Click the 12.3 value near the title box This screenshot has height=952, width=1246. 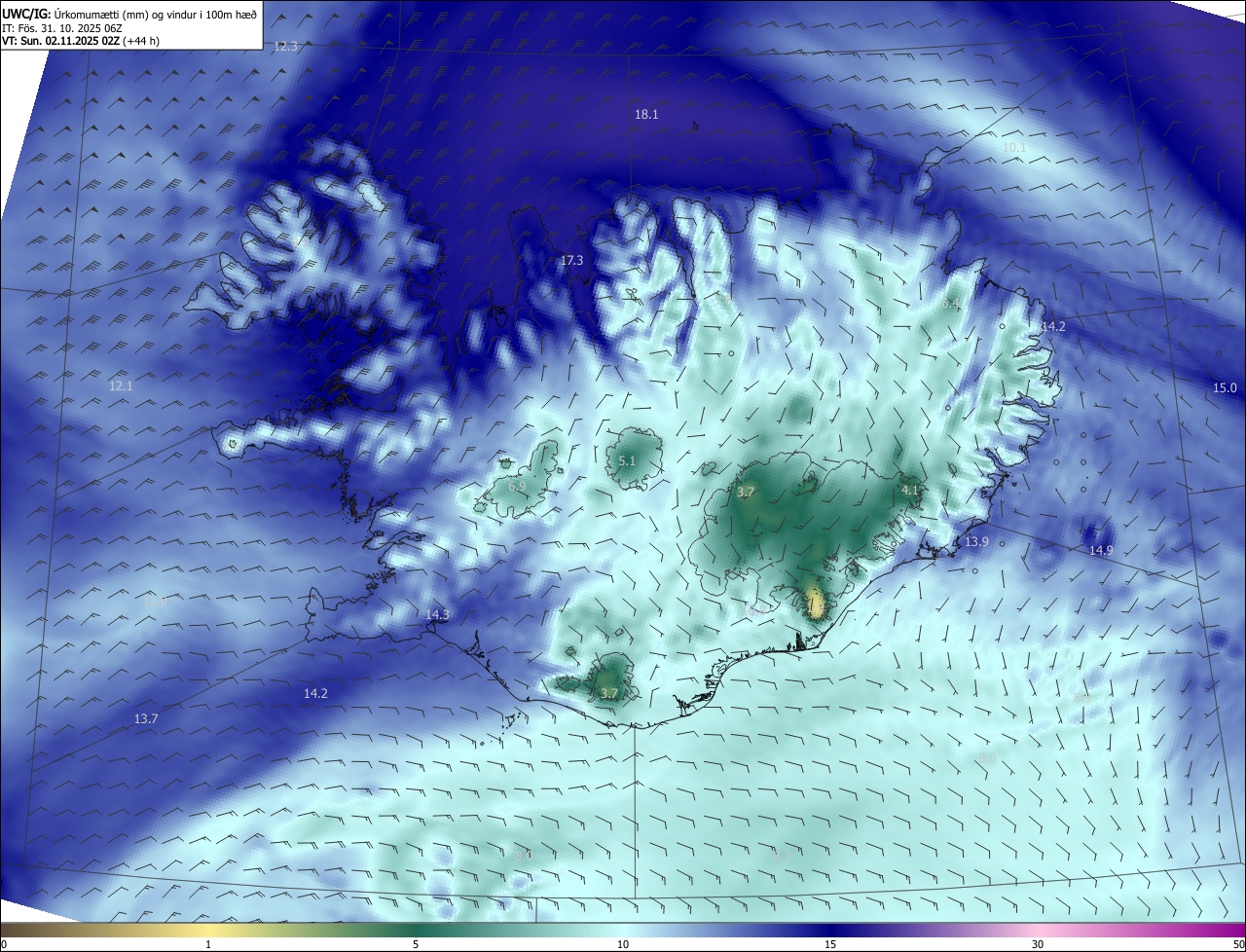[x=285, y=46]
